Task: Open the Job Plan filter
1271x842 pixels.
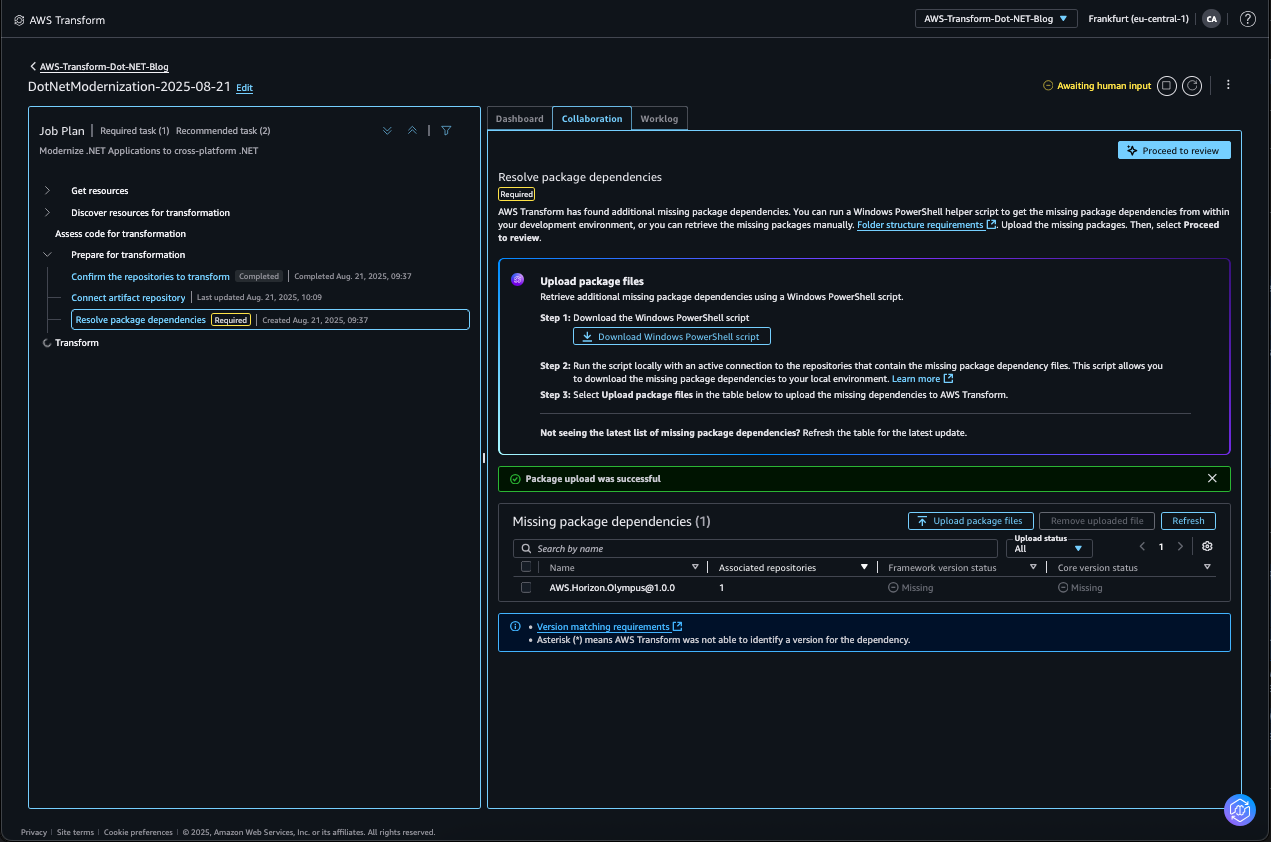Action: click(x=446, y=130)
